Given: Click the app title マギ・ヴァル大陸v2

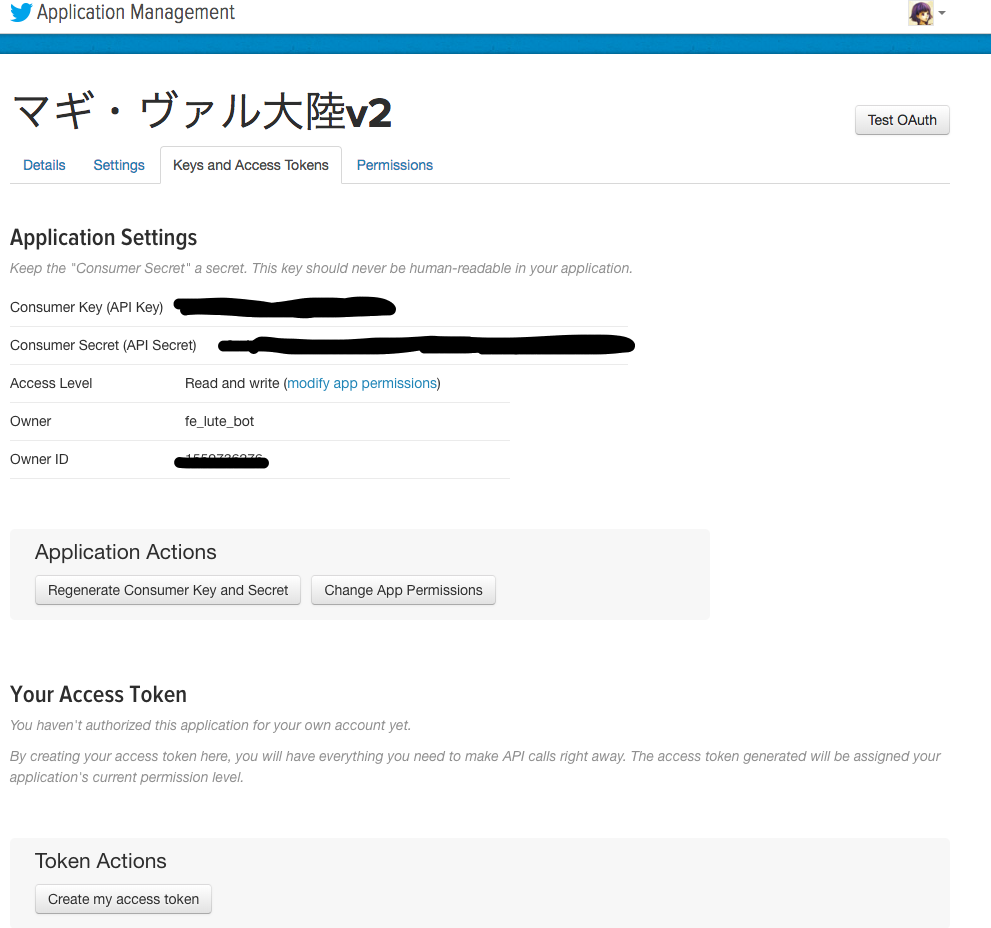Looking at the screenshot, I should point(202,111).
